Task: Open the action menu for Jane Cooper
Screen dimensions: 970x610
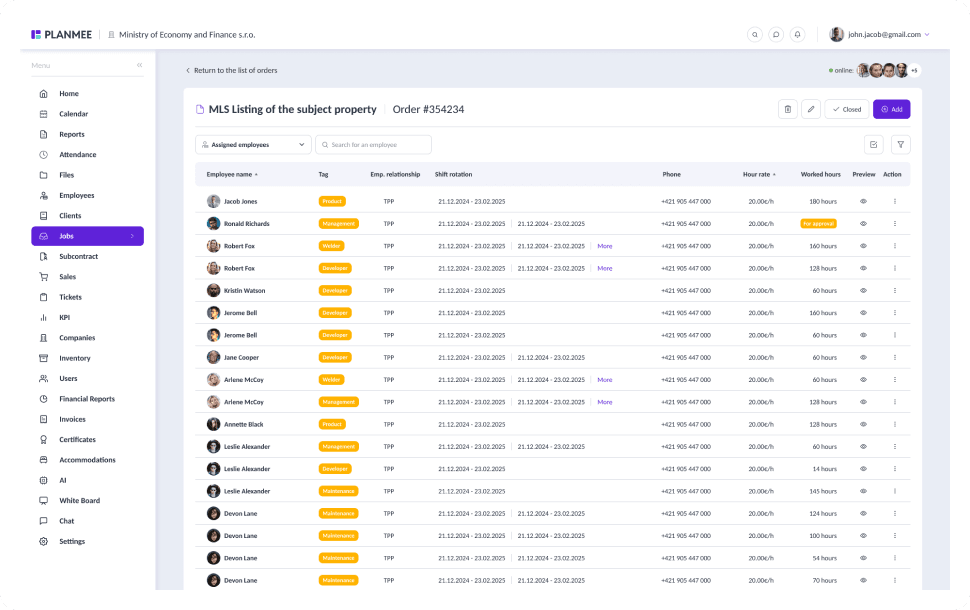Action: point(895,358)
